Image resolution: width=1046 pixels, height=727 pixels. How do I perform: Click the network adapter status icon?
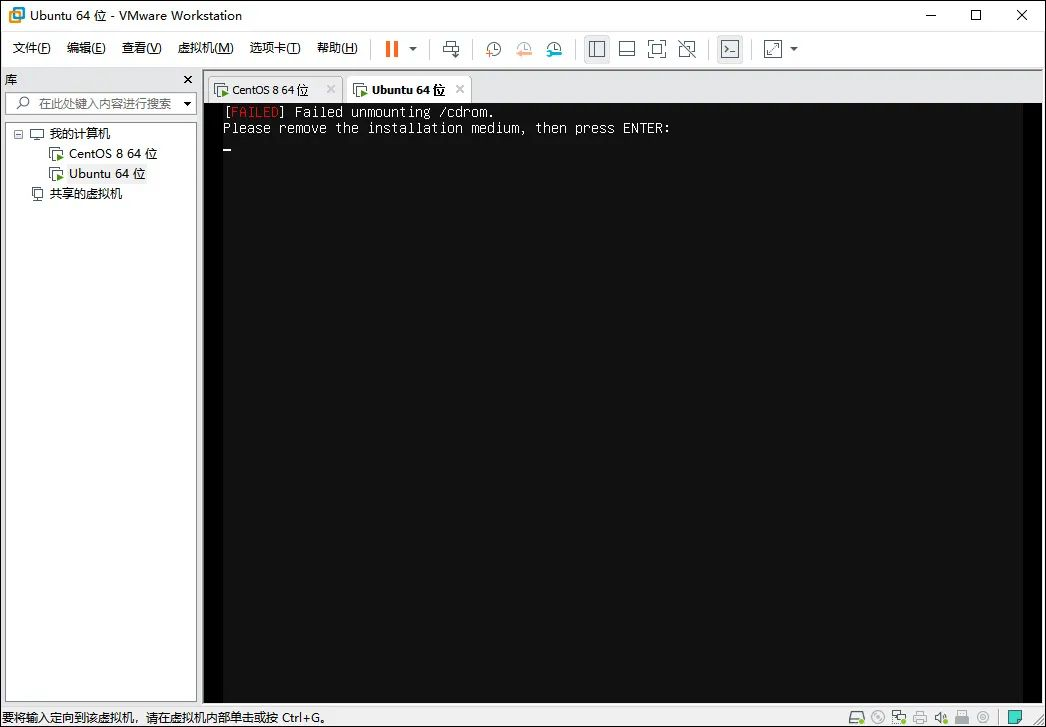[x=899, y=718]
